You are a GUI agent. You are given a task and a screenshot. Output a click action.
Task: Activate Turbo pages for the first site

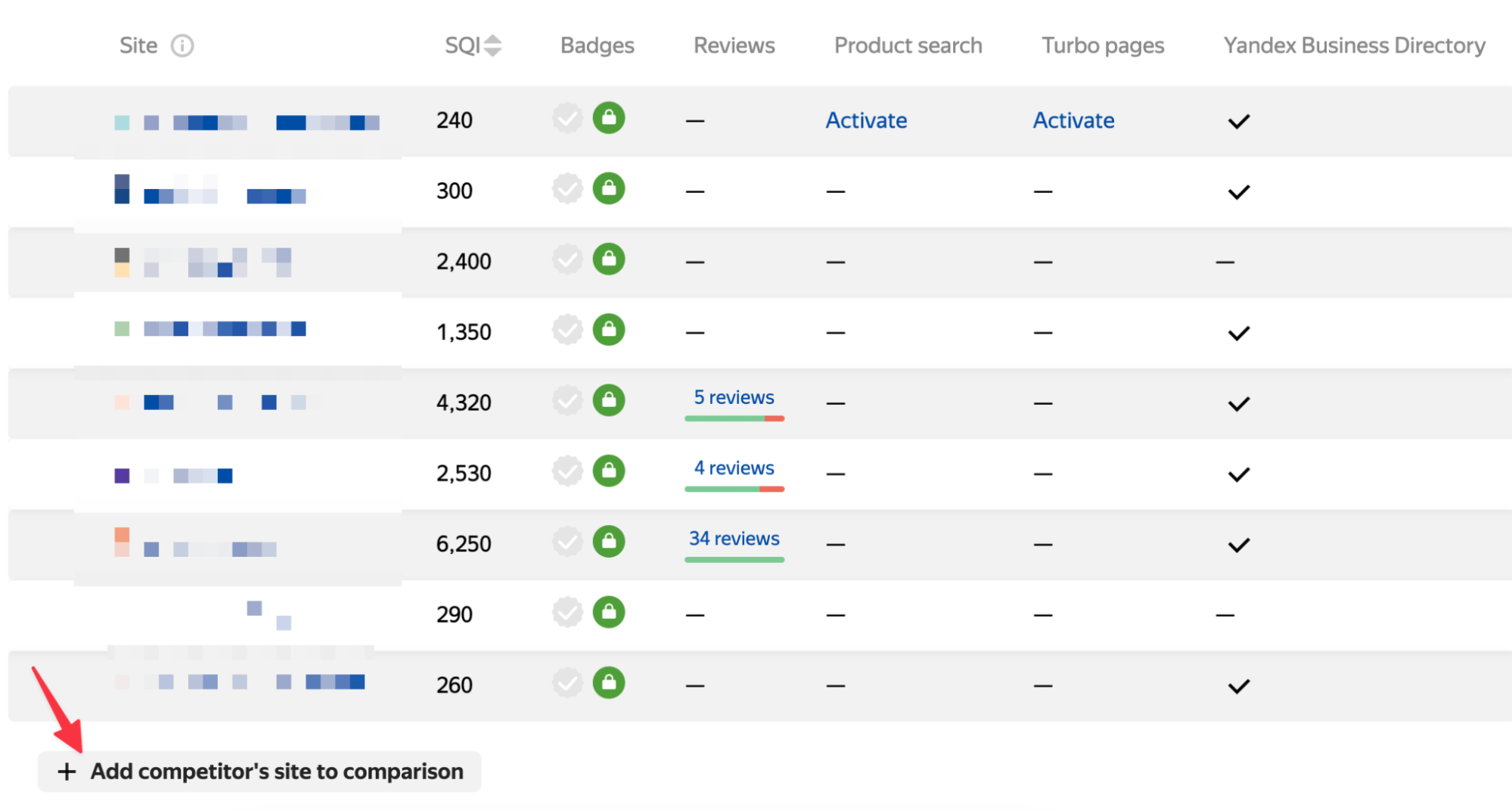1073,120
